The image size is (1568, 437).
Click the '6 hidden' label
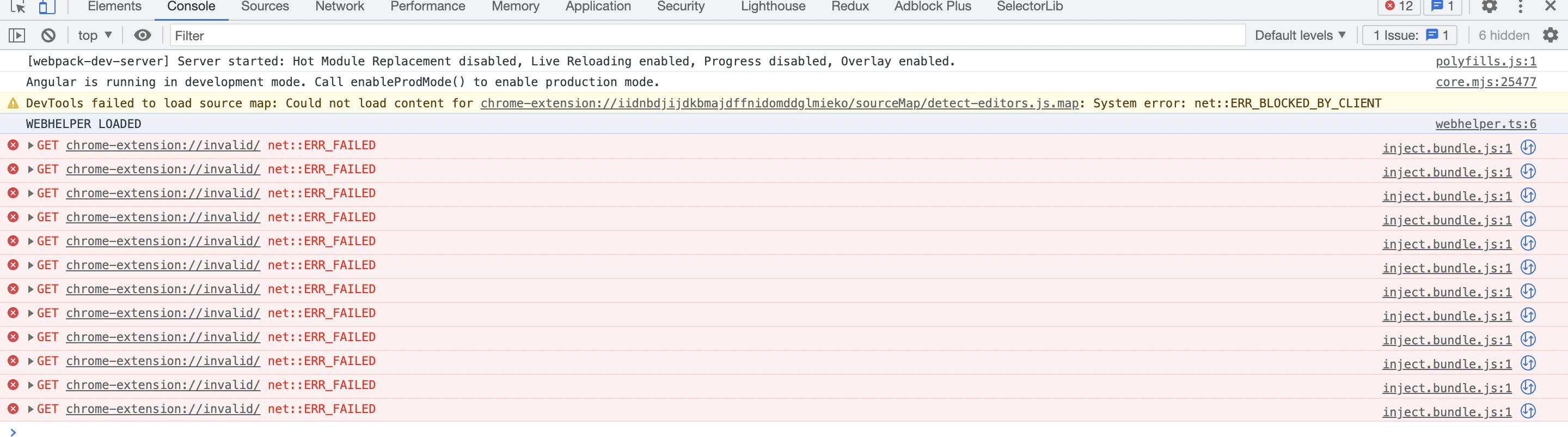click(x=1503, y=35)
